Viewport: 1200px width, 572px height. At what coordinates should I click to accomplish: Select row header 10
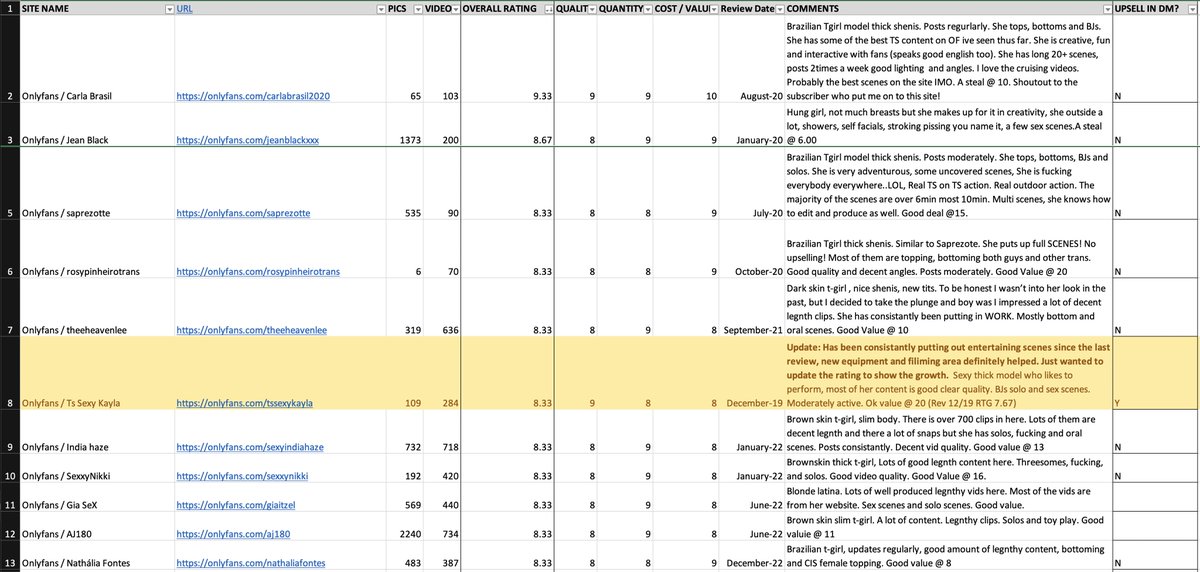coord(9,469)
